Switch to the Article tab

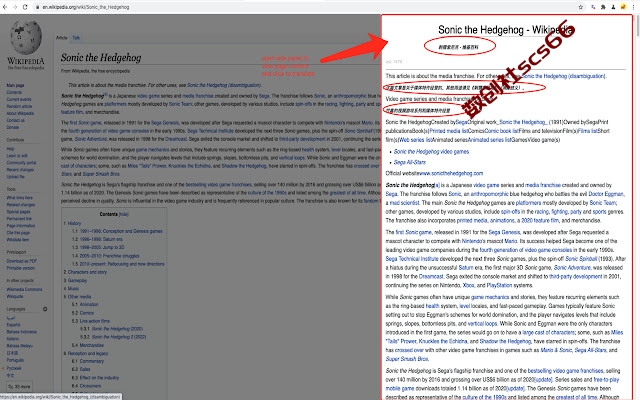[x=62, y=38]
